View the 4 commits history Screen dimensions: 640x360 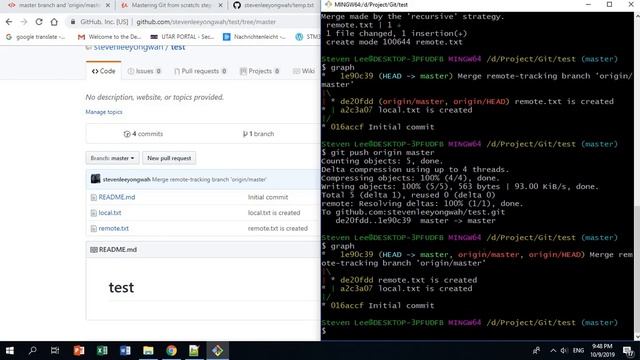click(x=143, y=134)
